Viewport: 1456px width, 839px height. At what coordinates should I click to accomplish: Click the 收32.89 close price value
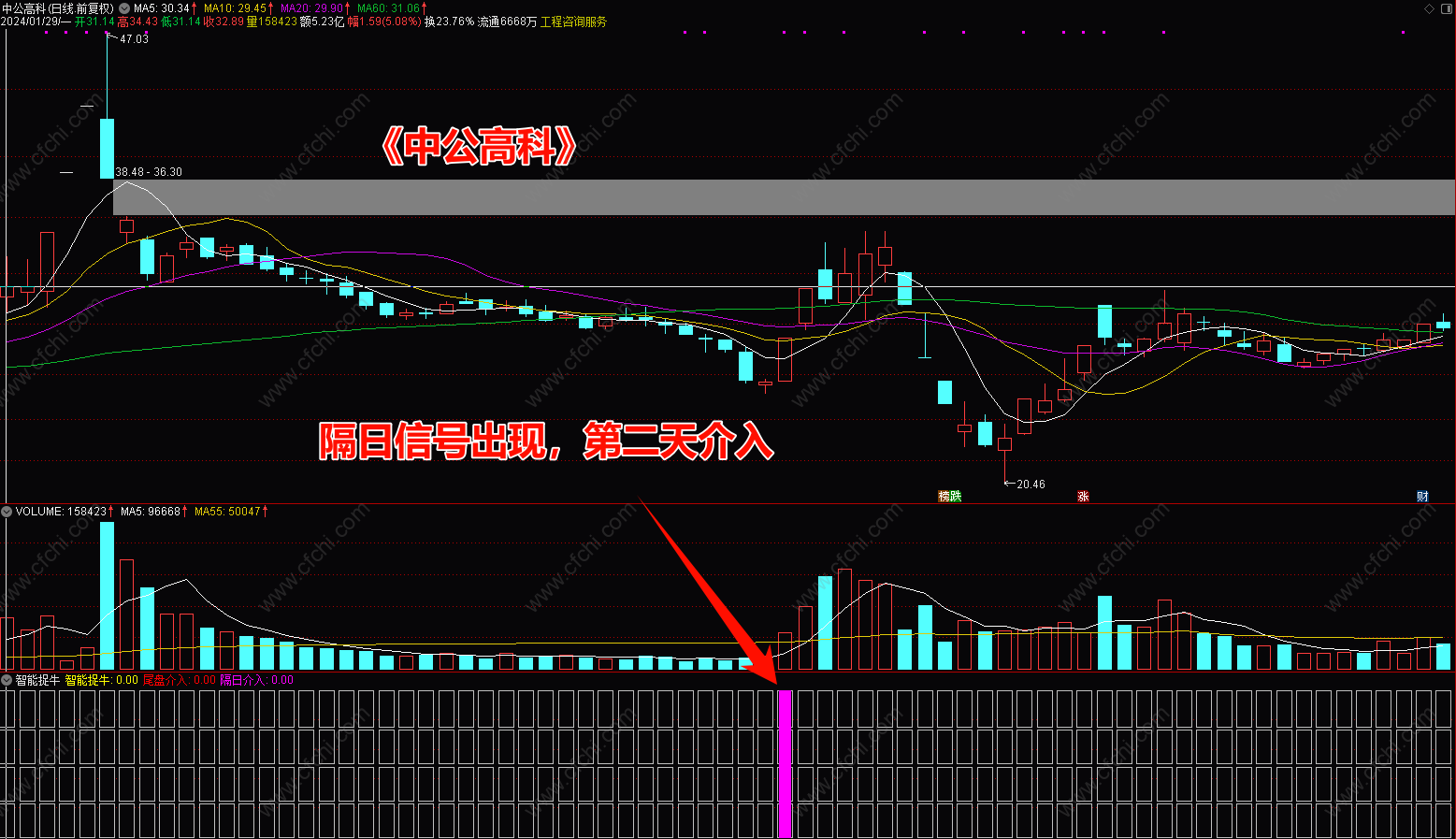click(223, 22)
